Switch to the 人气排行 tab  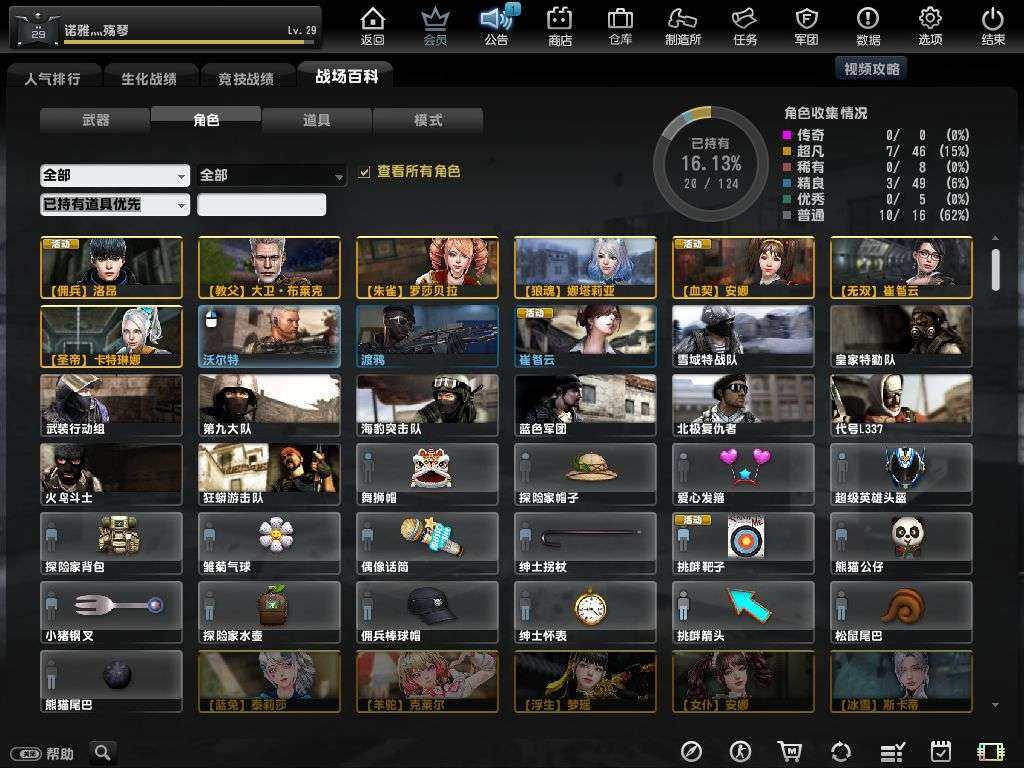click(x=52, y=78)
